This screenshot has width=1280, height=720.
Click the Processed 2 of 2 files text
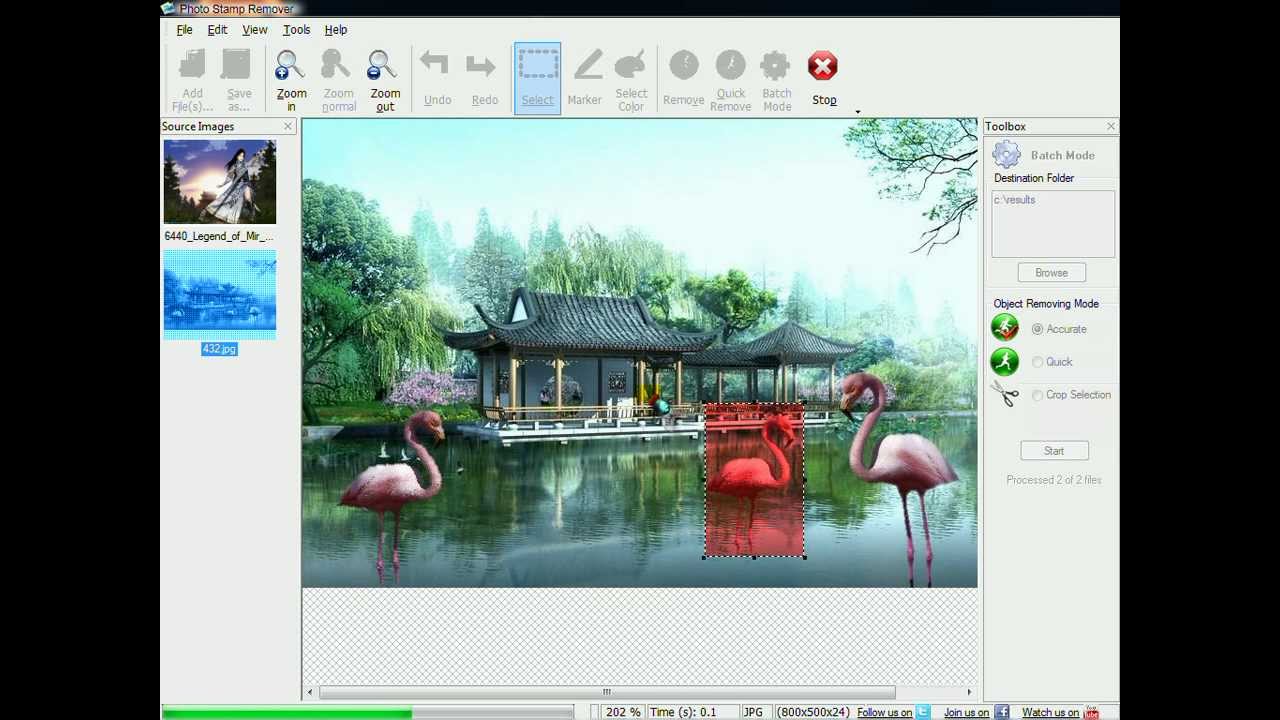click(x=1054, y=480)
